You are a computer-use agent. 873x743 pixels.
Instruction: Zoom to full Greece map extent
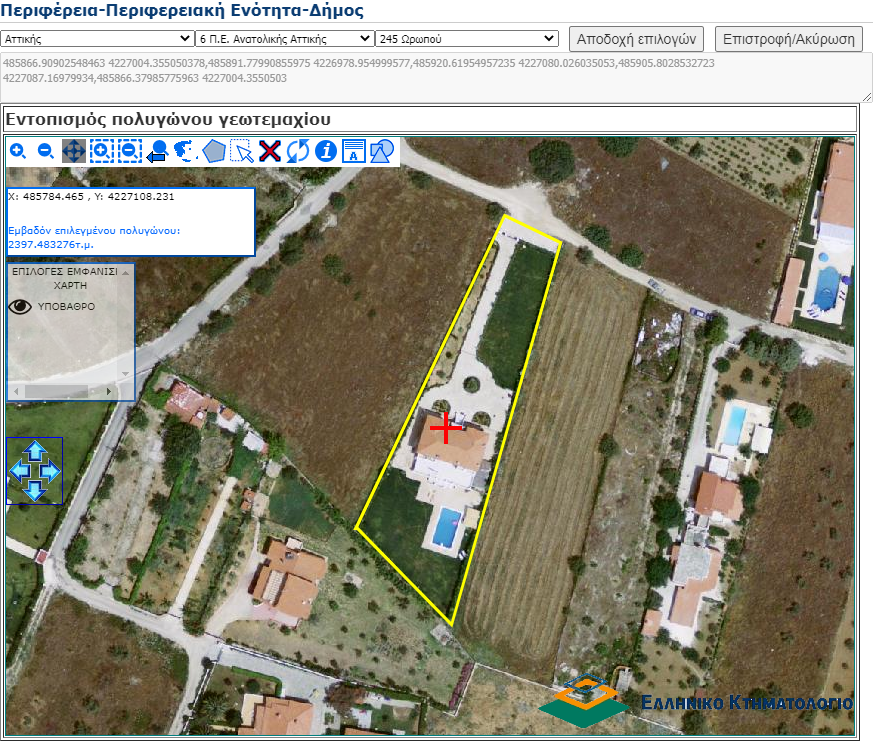pos(185,151)
